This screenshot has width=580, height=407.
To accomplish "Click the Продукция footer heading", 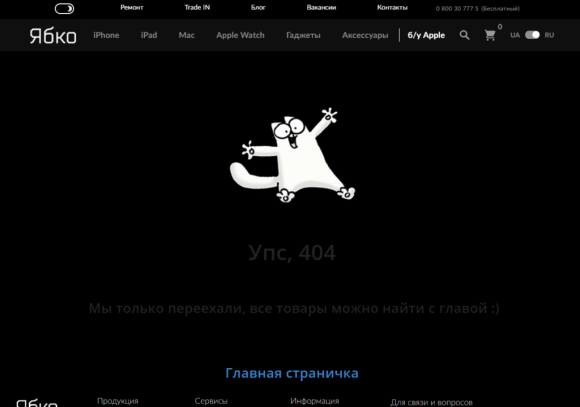I will pos(118,401).
